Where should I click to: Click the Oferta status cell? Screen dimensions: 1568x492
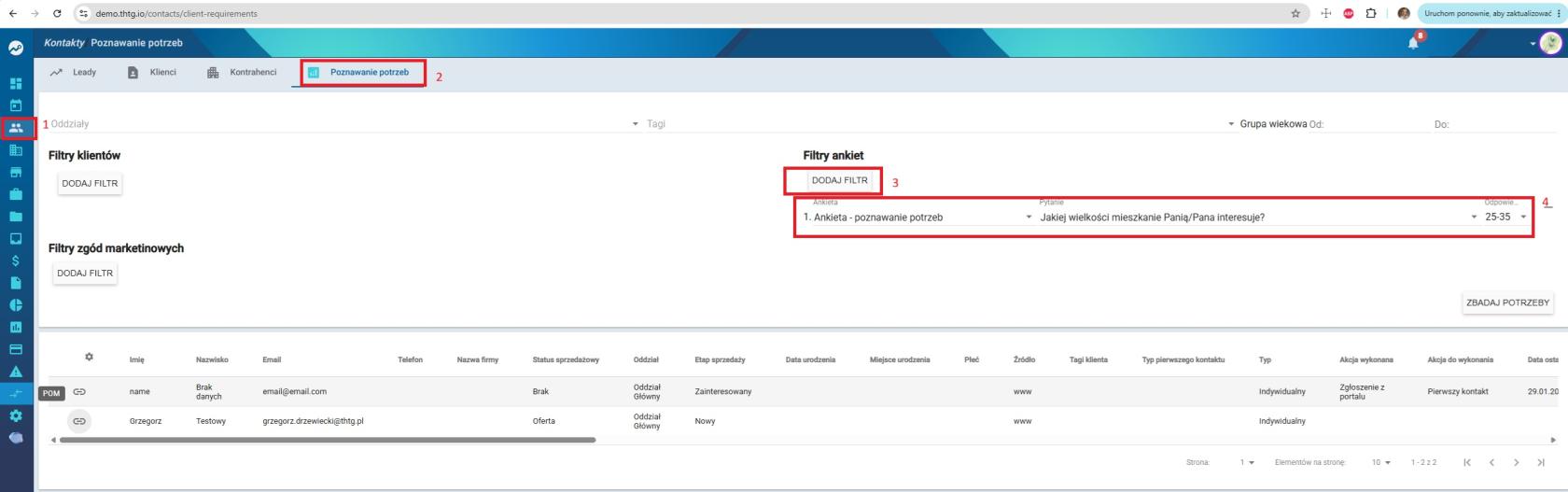click(x=544, y=421)
